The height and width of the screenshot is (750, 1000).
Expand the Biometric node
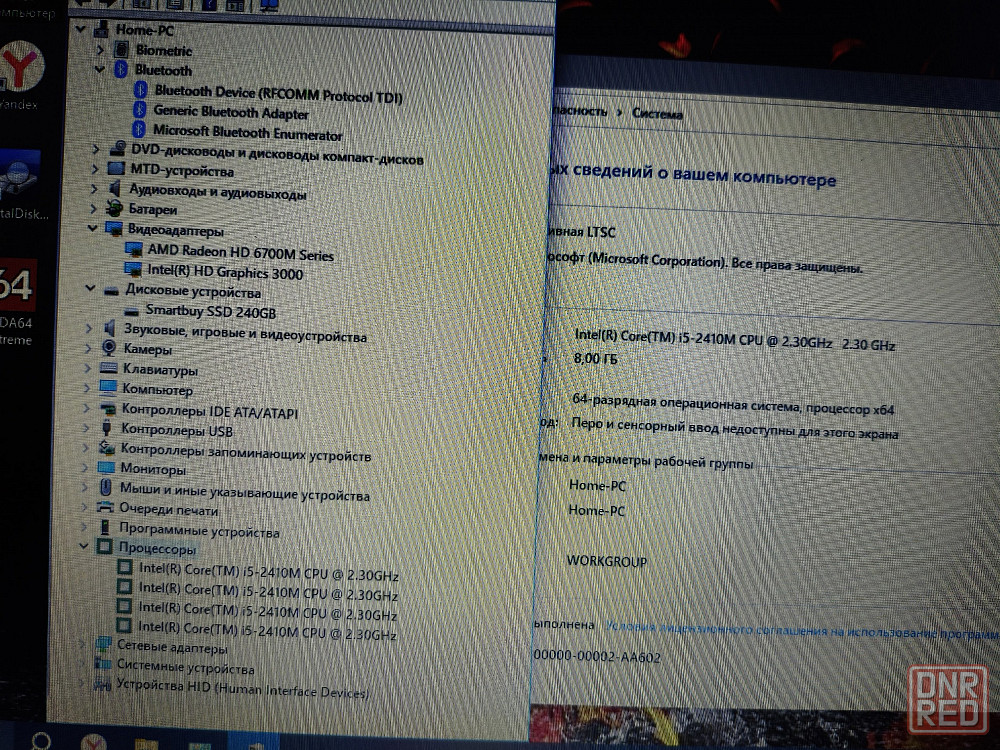pos(100,49)
